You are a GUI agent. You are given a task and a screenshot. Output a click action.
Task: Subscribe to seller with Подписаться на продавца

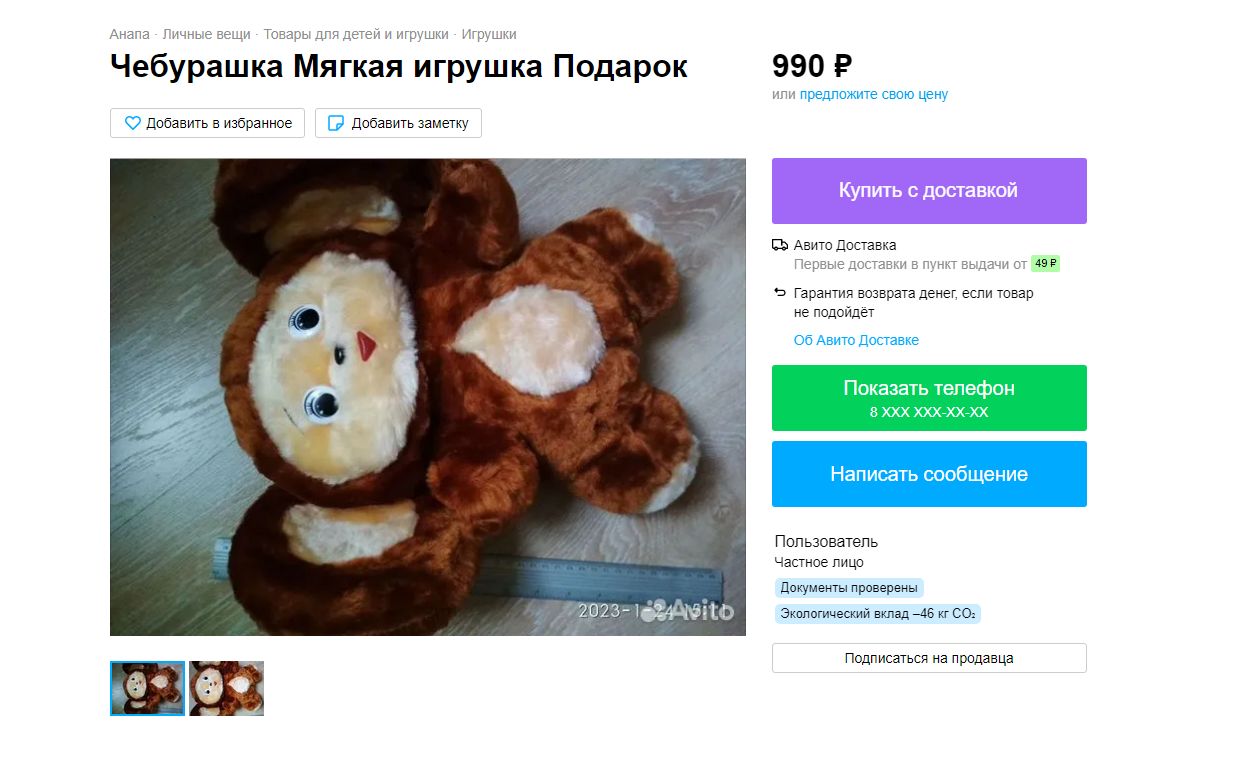click(929, 658)
